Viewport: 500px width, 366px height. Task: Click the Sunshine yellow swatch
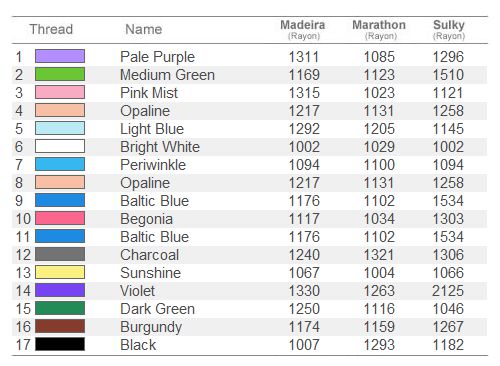point(60,272)
